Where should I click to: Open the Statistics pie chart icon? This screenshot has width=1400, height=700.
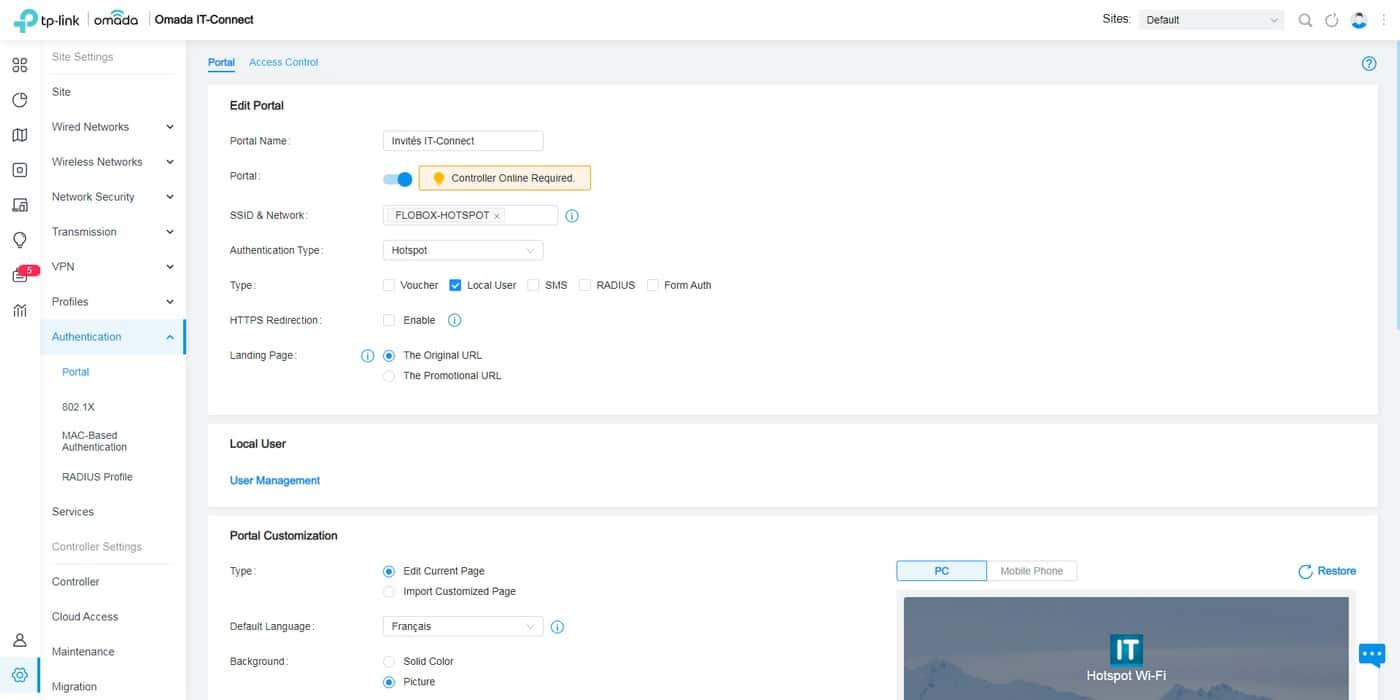19,100
